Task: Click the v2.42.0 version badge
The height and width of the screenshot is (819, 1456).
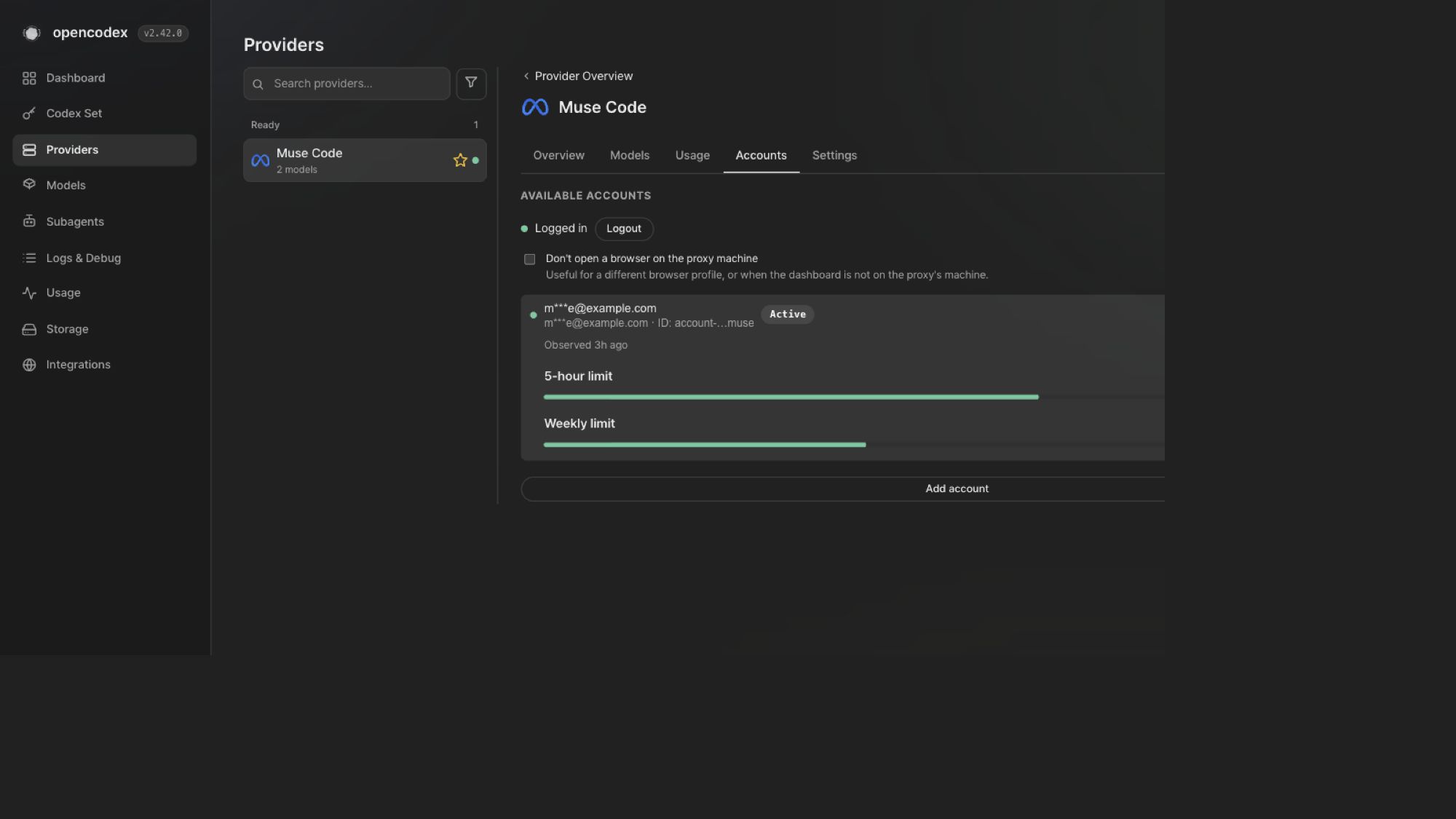Action: tap(163, 33)
